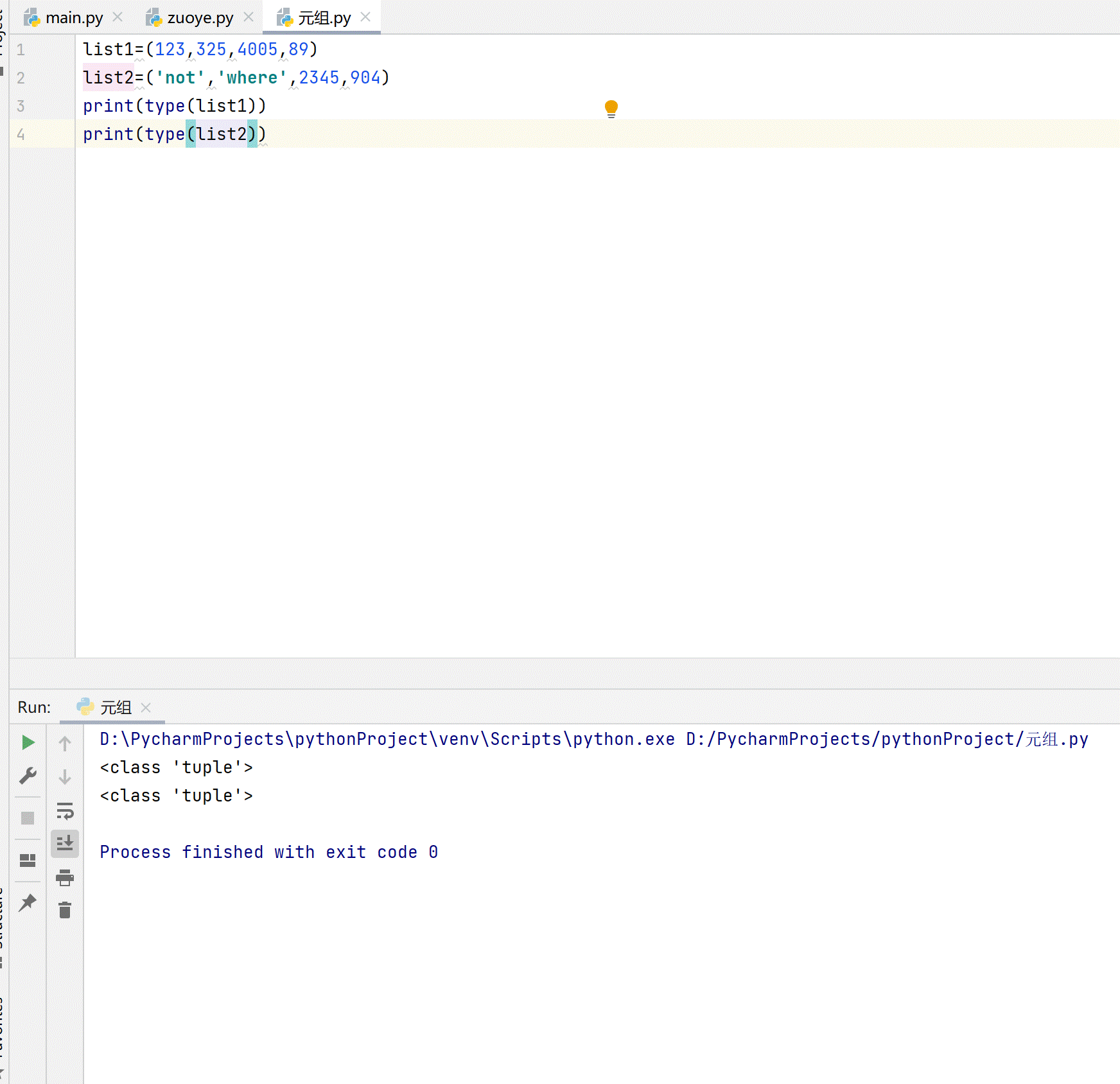Click the Run: panel label
The width and height of the screenshot is (1120, 1084).
pyautogui.click(x=34, y=707)
